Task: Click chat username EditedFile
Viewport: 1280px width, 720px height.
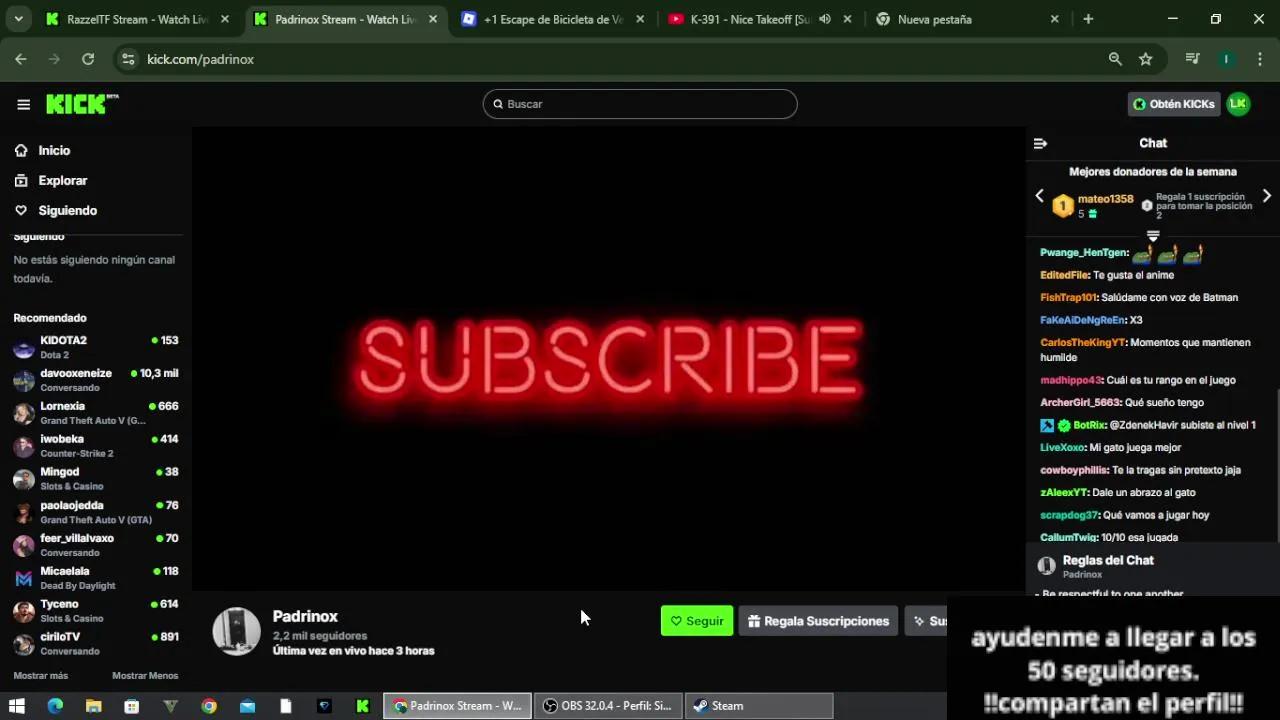Action: tap(1064, 275)
